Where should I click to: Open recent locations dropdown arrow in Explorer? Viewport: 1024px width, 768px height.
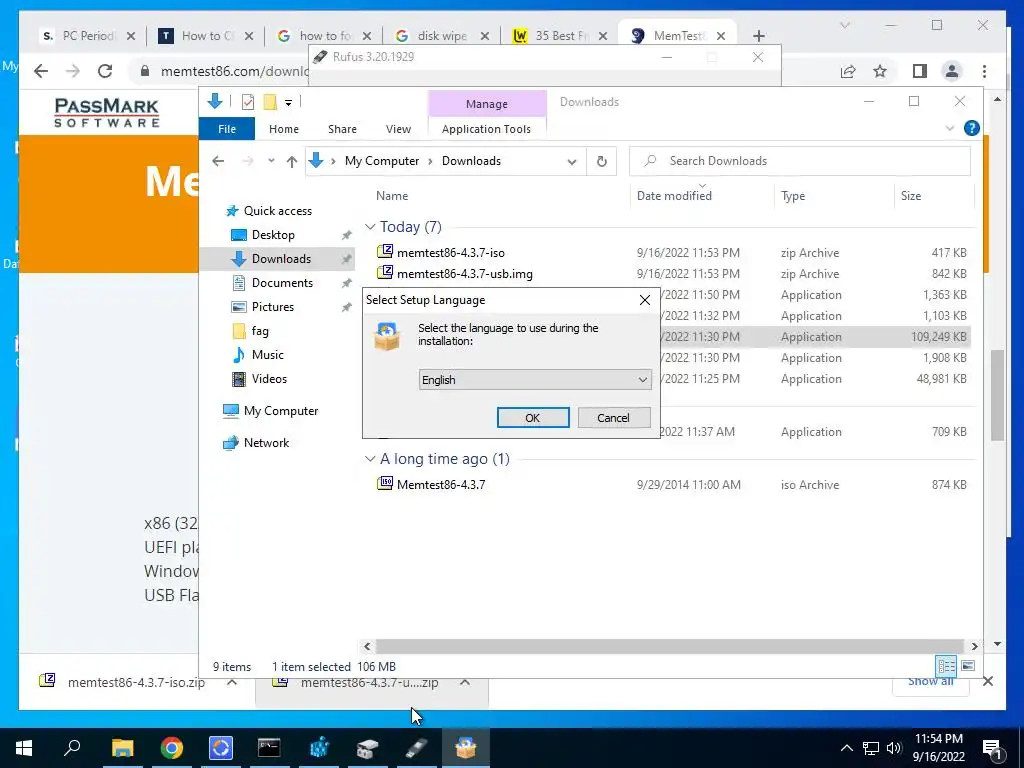(271, 161)
